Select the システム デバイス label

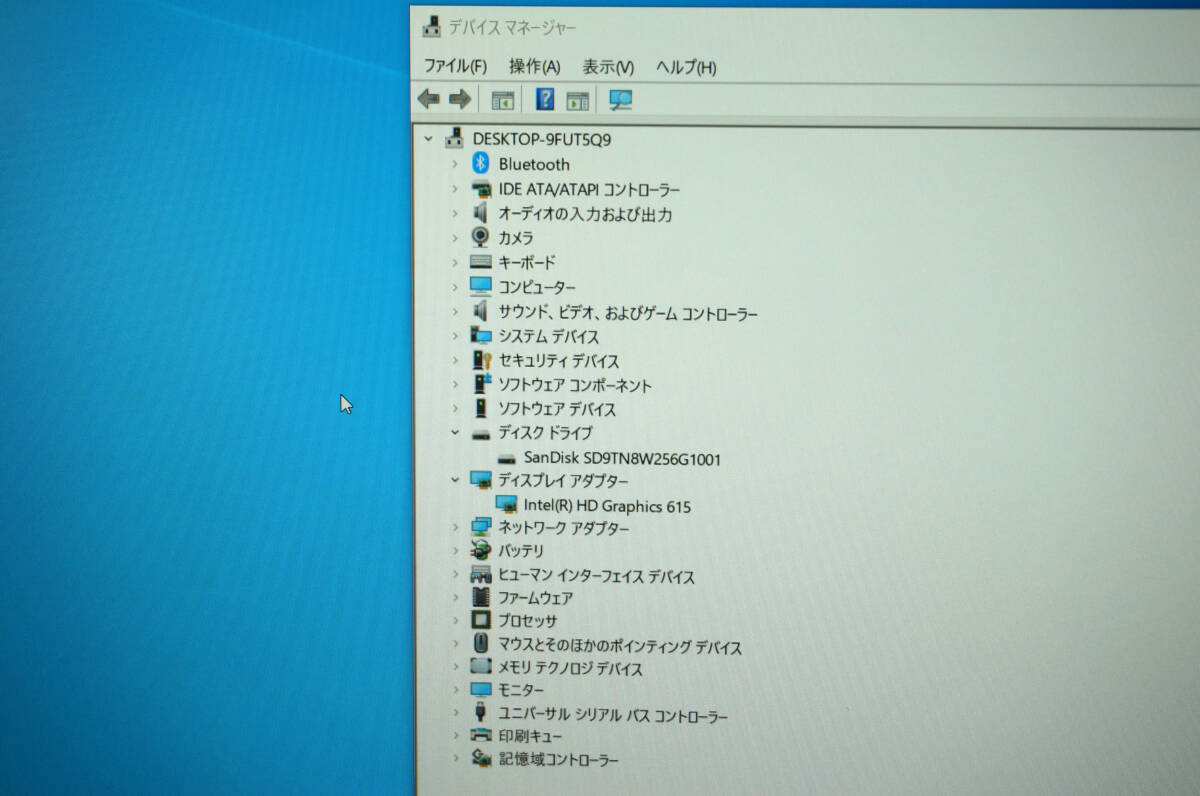click(548, 337)
